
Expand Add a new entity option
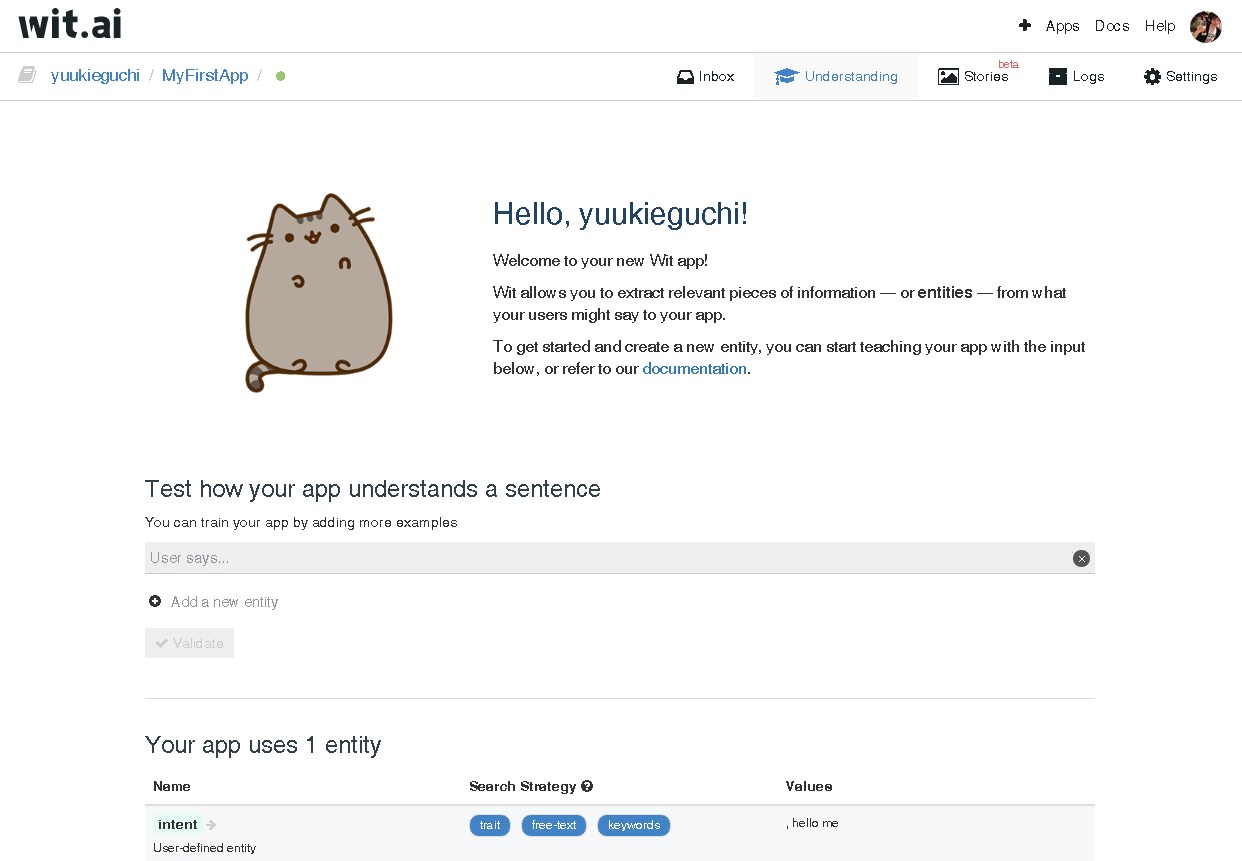tap(214, 602)
